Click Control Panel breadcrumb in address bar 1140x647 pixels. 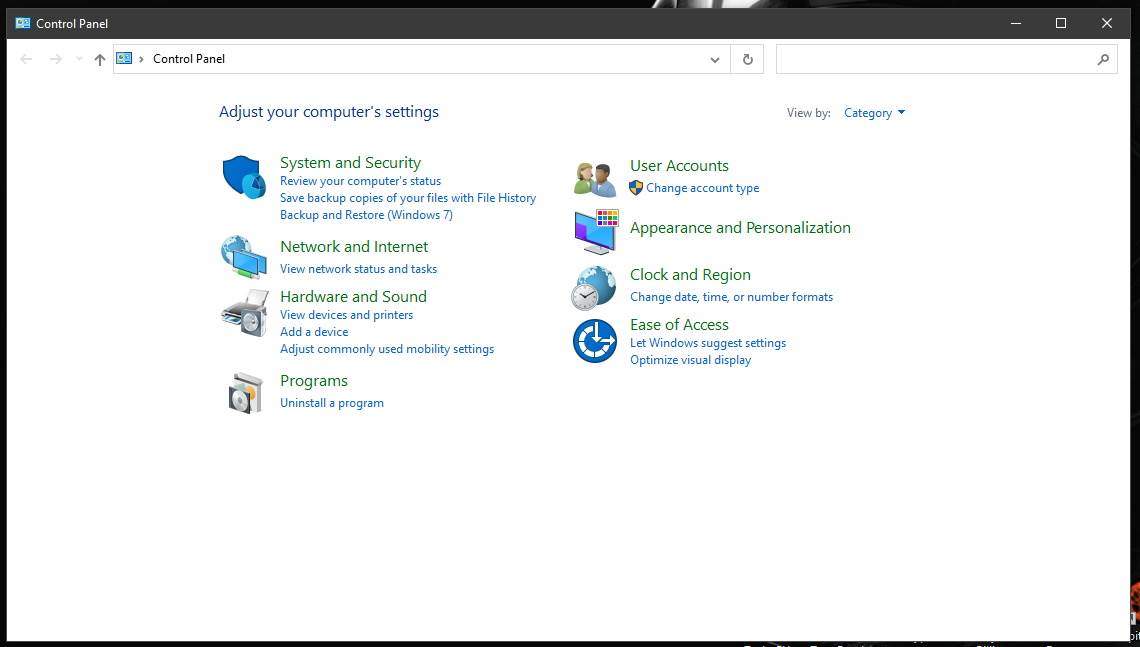coord(189,59)
